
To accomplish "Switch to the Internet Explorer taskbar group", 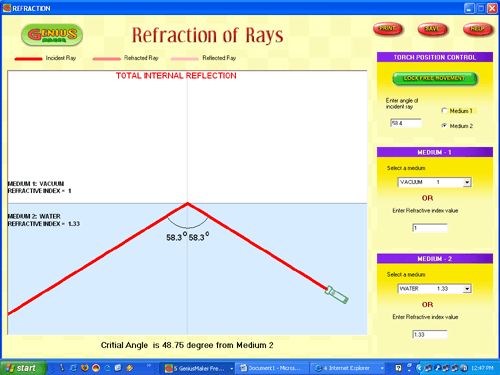I will (347, 368).
